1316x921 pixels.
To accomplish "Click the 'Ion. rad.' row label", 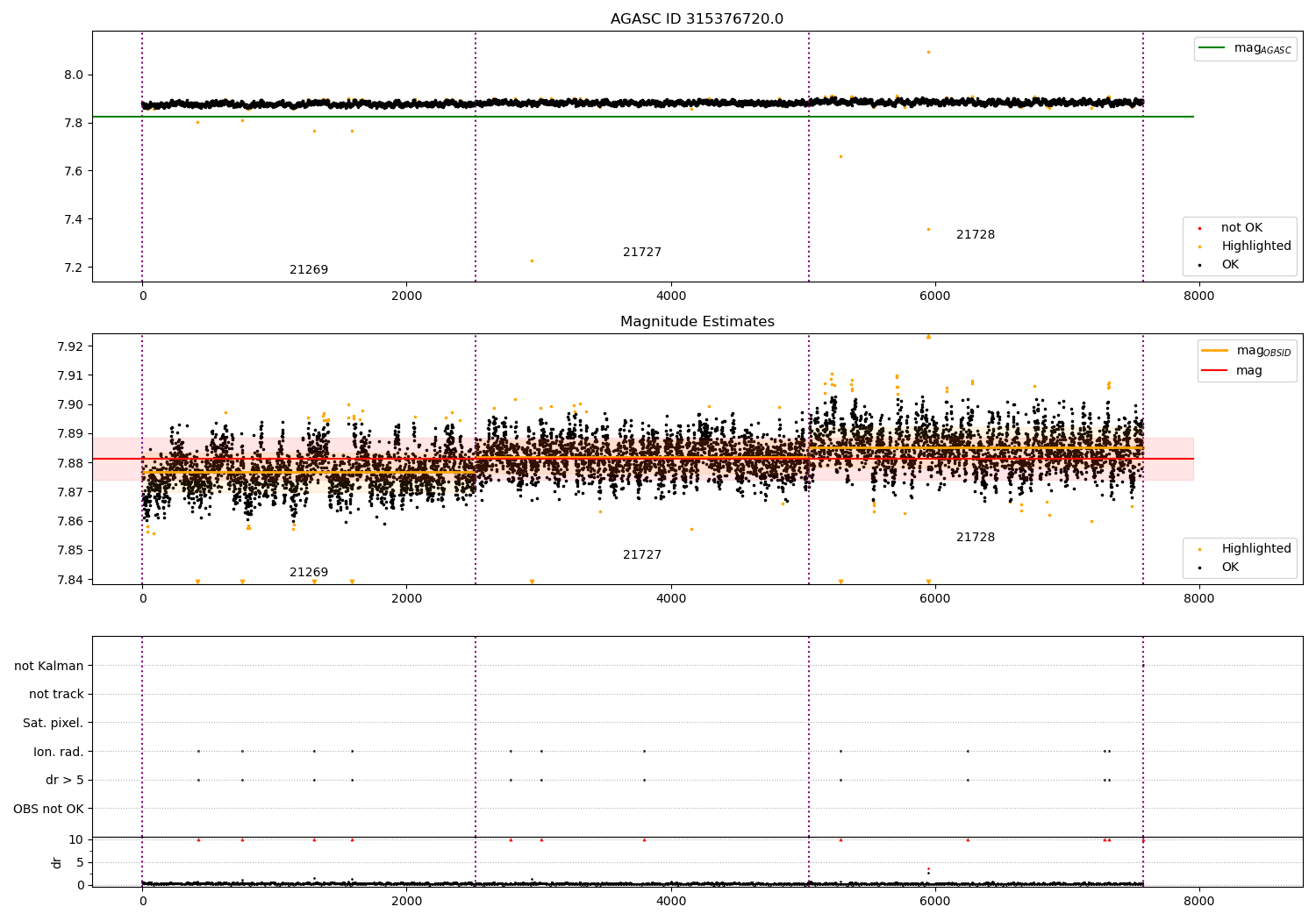I will click(x=59, y=753).
